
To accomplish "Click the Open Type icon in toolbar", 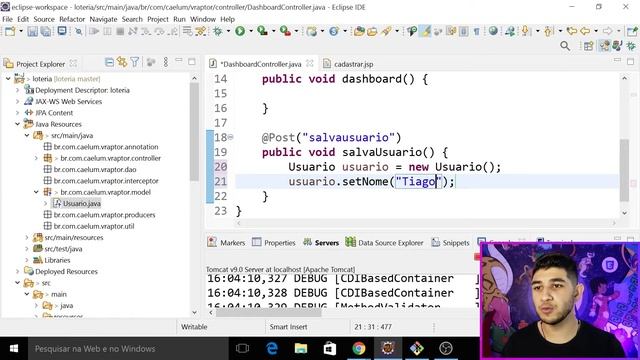I will click(359, 31).
